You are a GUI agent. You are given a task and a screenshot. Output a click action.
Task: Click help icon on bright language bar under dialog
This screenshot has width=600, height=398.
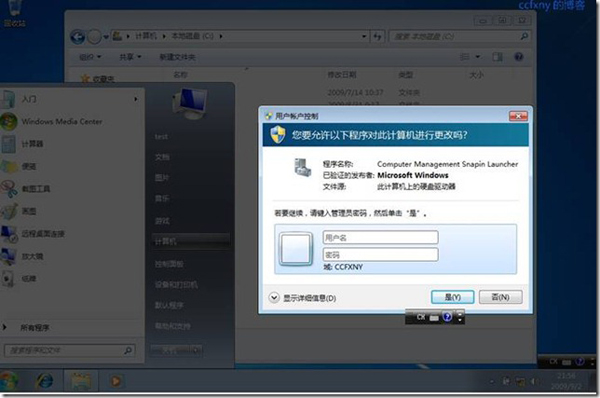pos(447,317)
